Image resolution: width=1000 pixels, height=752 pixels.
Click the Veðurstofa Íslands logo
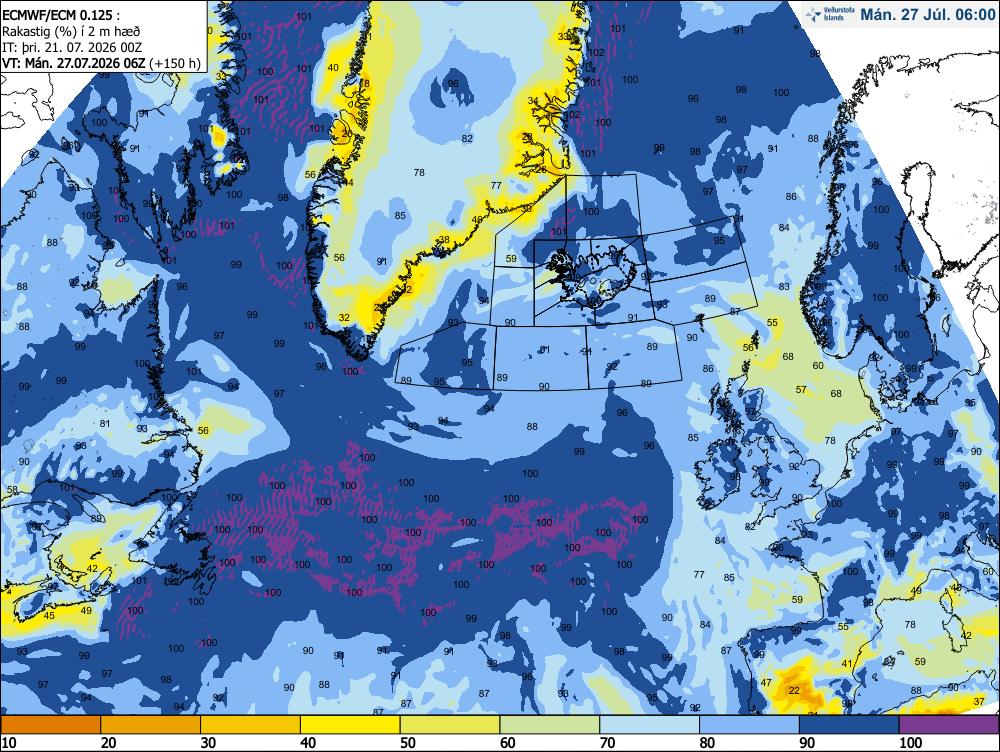click(830, 14)
